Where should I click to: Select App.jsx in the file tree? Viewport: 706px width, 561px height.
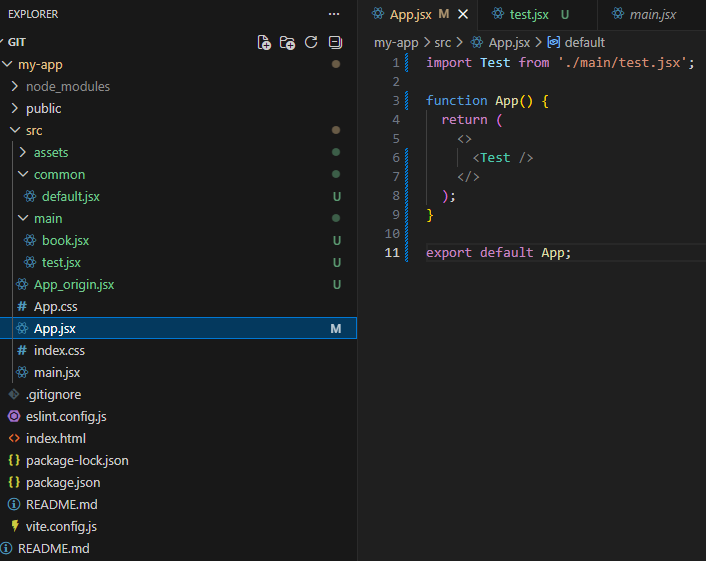tap(178, 328)
